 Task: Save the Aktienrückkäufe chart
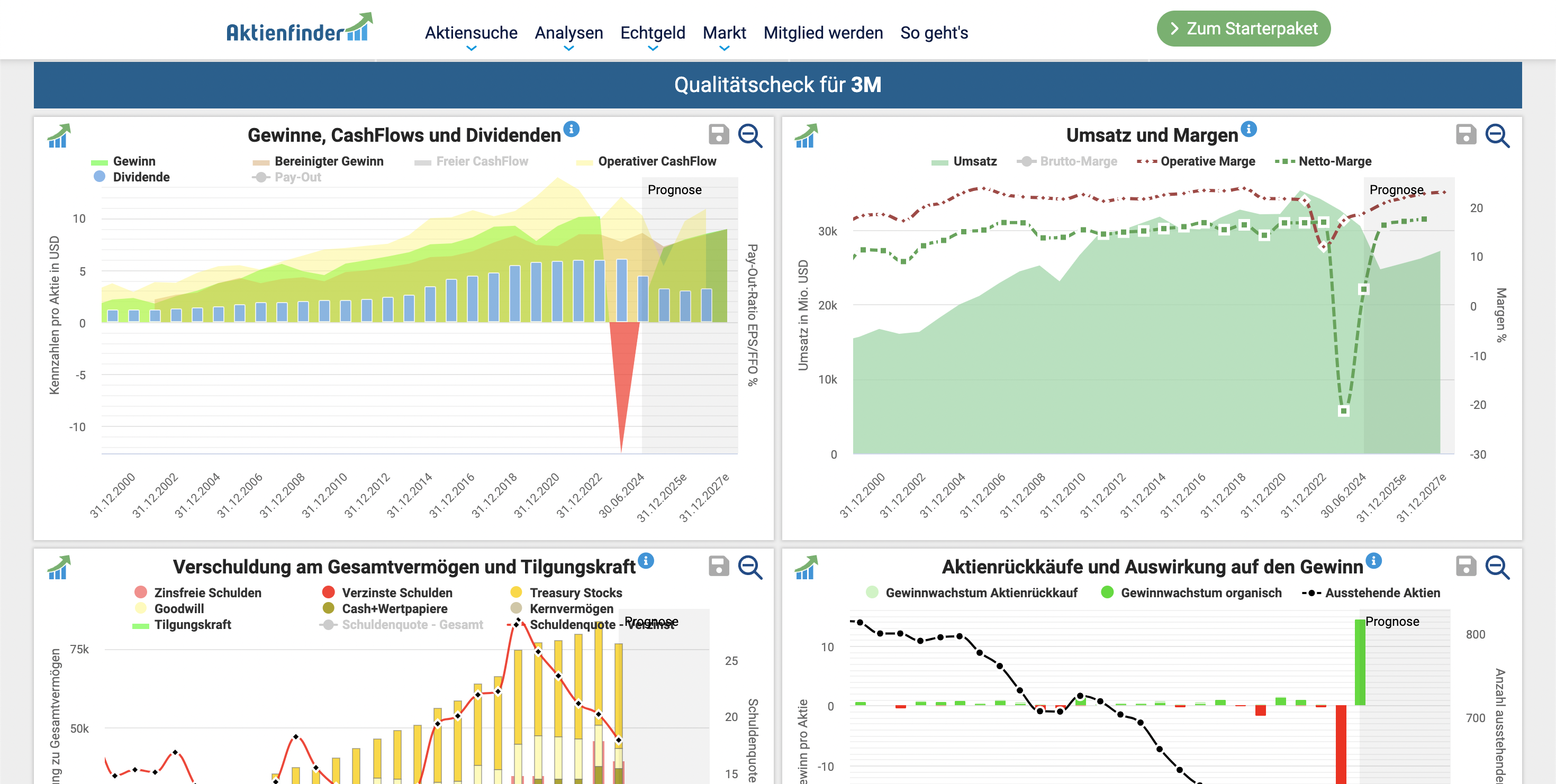coord(1466,566)
